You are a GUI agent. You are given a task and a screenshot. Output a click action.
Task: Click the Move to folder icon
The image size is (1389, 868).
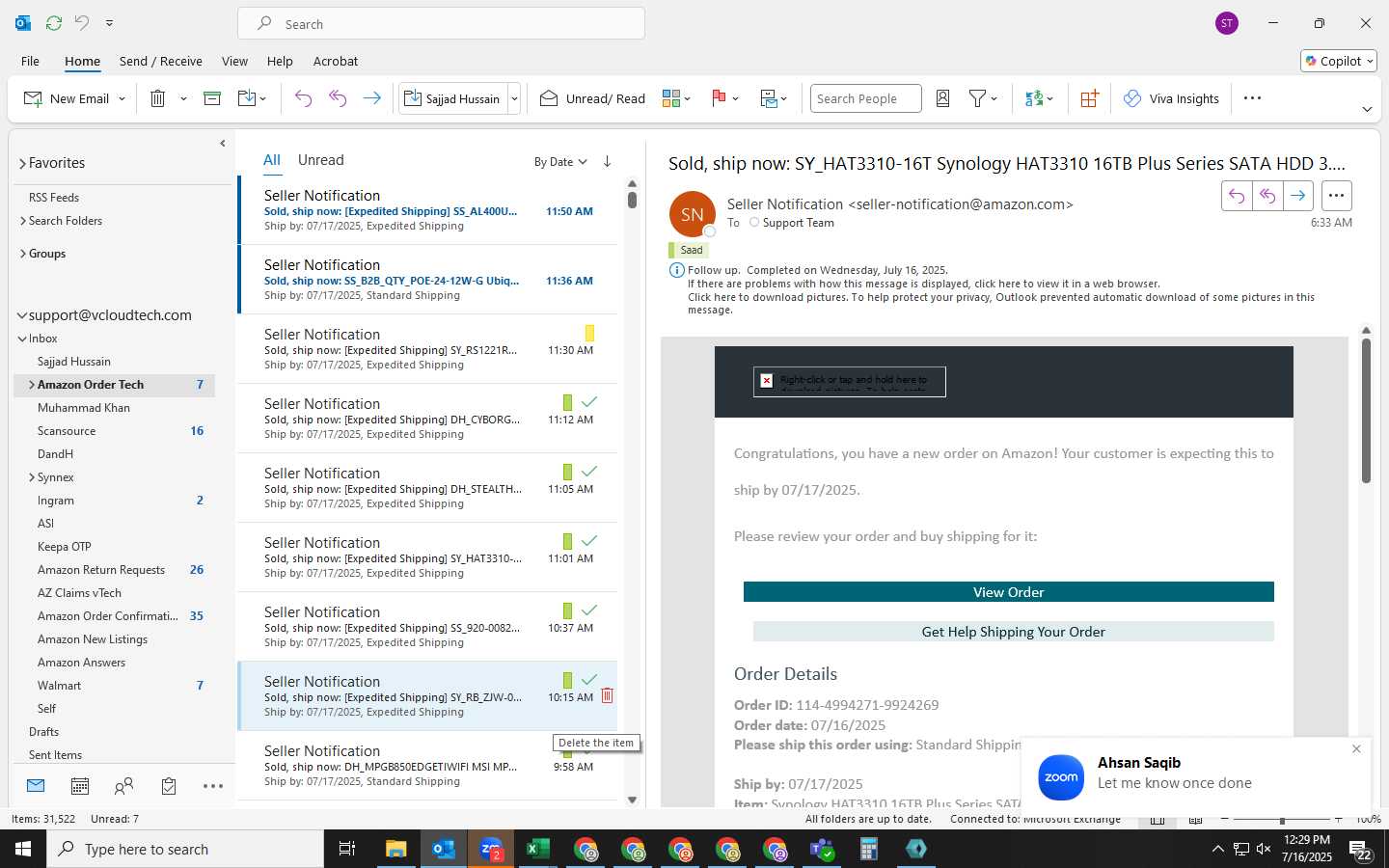point(247,98)
